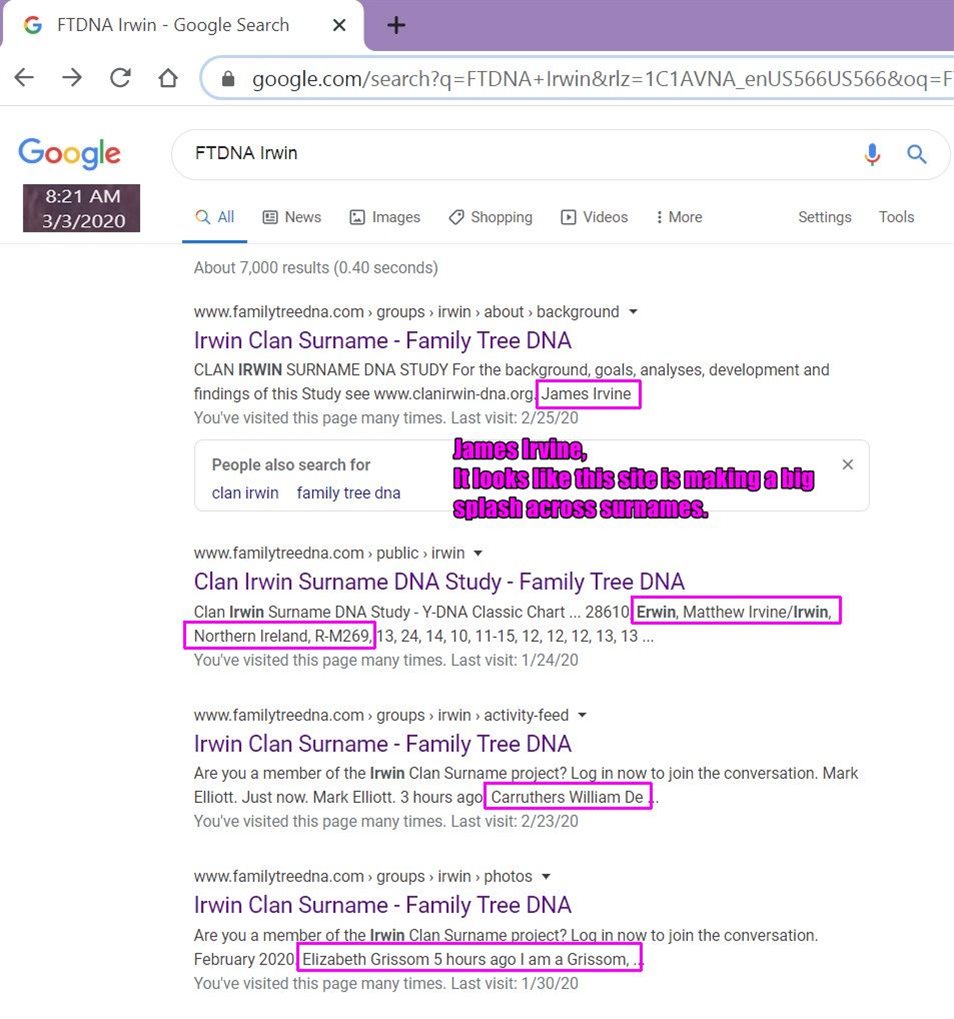Open the More search categories menu

[x=679, y=217]
